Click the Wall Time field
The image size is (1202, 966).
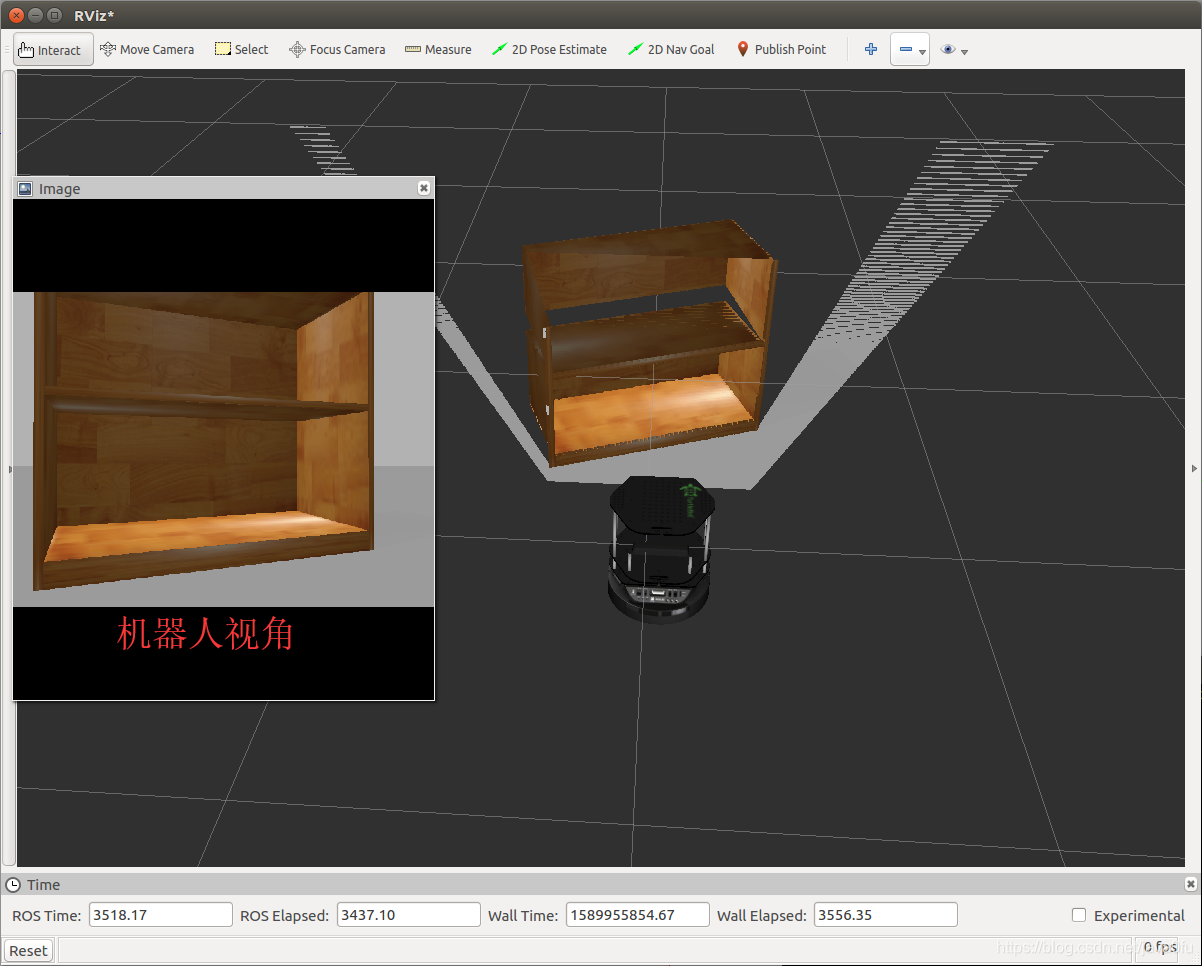tap(638, 915)
